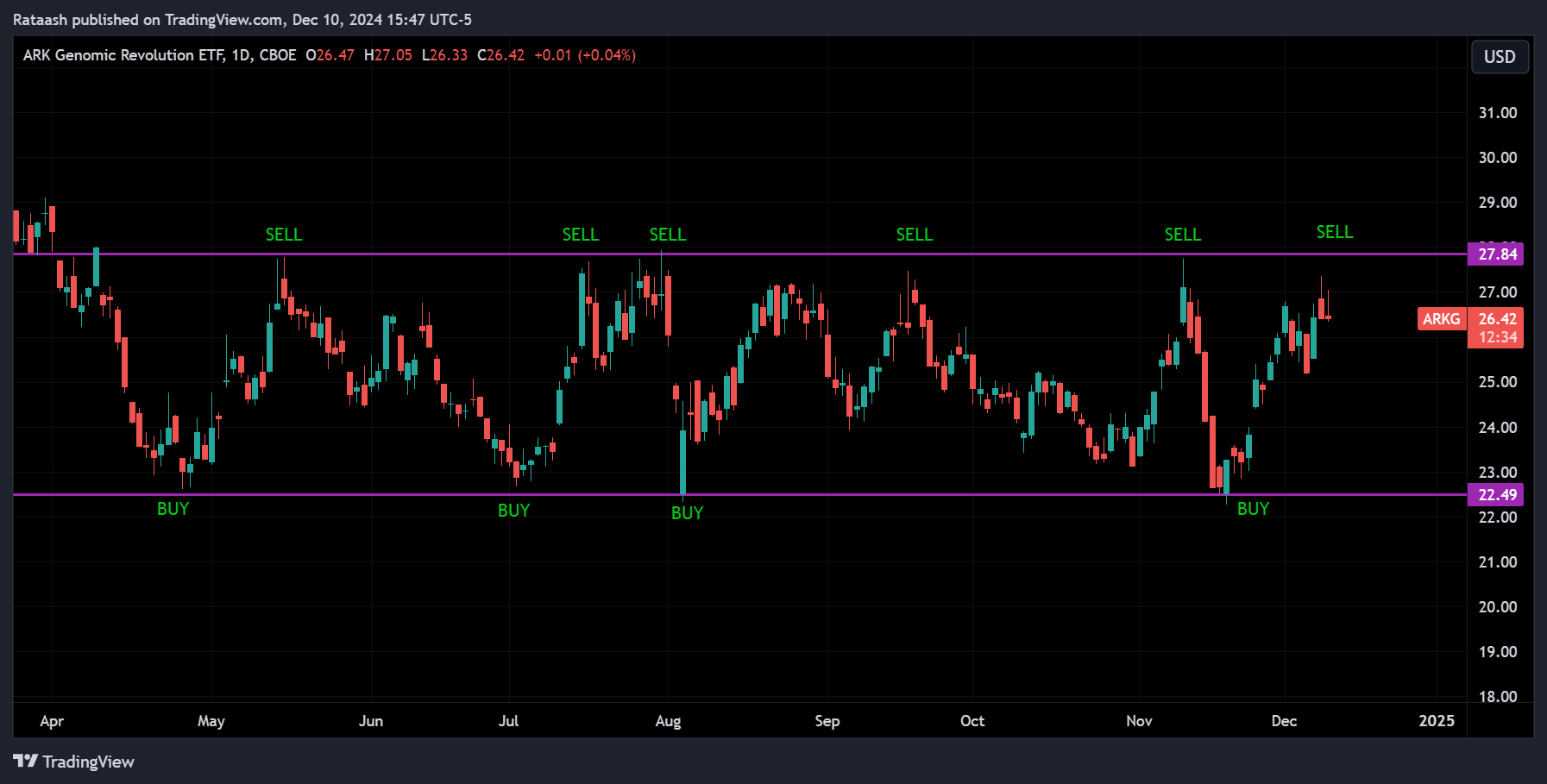
Task: Select the SELL label above the mid-July peak
Action: [581, 235]
